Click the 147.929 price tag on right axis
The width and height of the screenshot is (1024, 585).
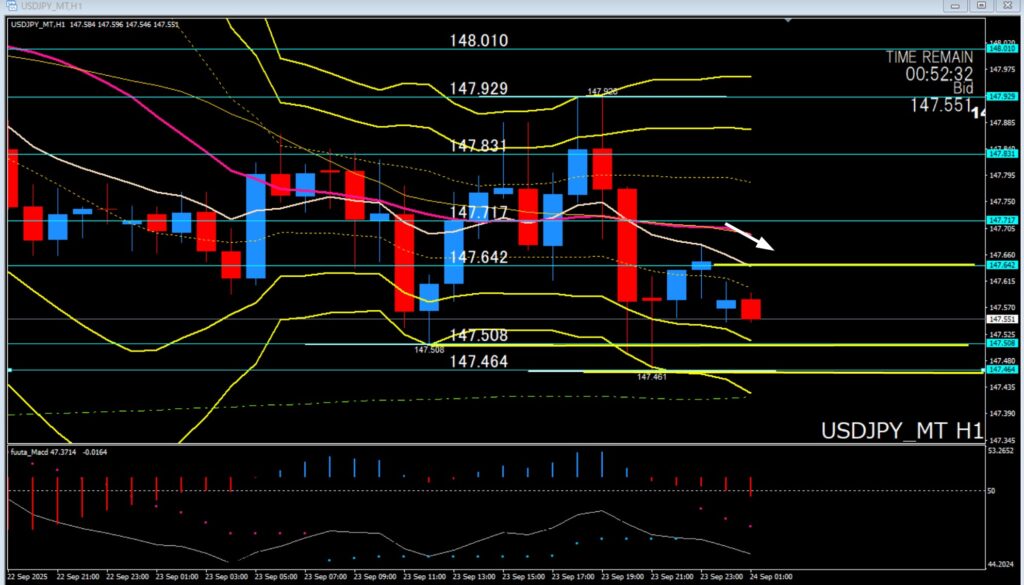pyautogui.click(x=1000, y=96)
